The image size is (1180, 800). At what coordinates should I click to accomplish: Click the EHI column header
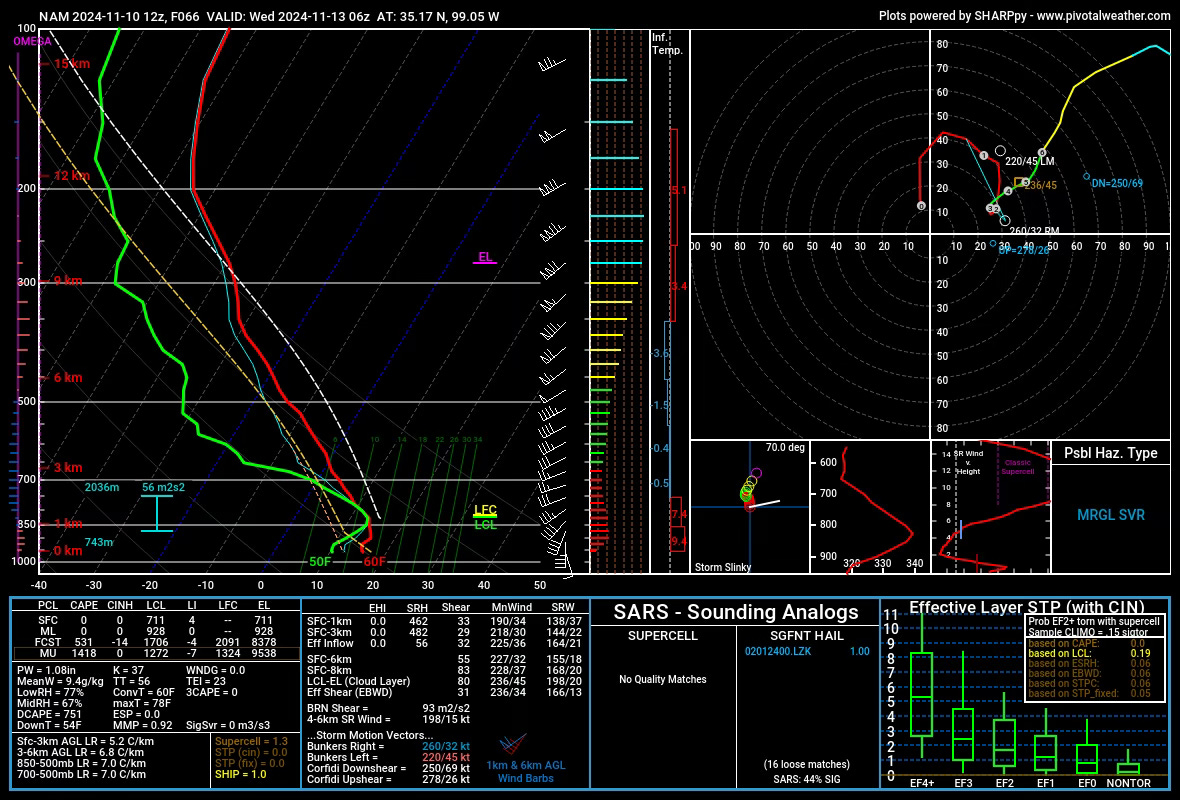(377, 608)
